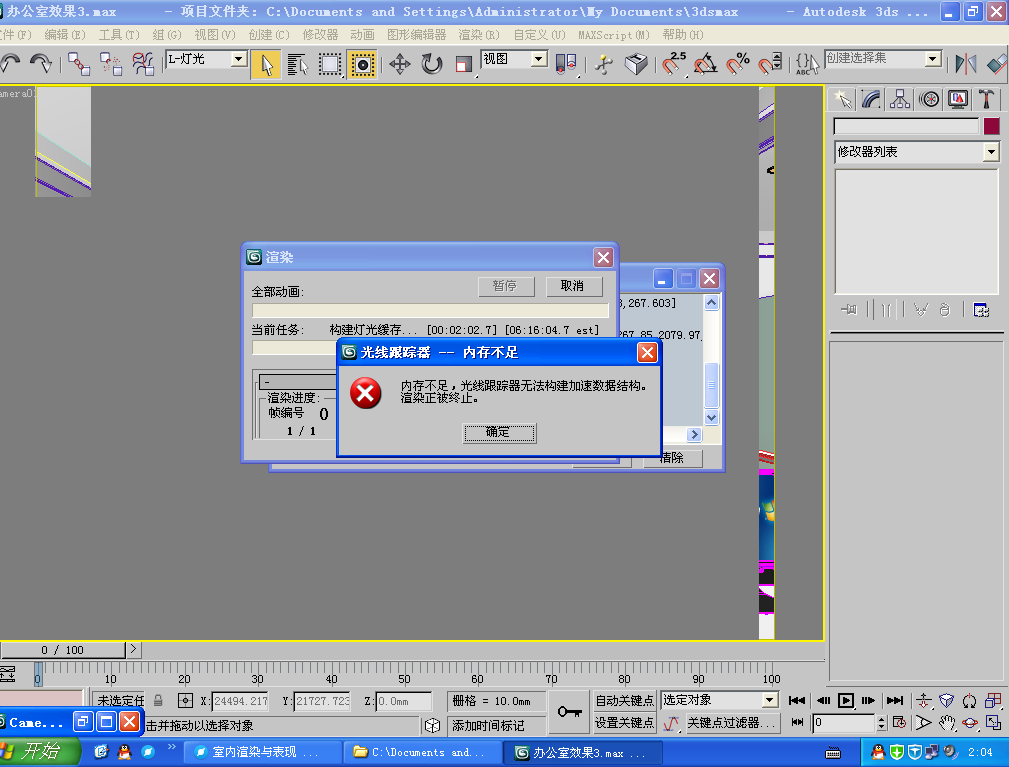
Task: Select the Unlink Selection tool
Action: click(x=111, y=64)
